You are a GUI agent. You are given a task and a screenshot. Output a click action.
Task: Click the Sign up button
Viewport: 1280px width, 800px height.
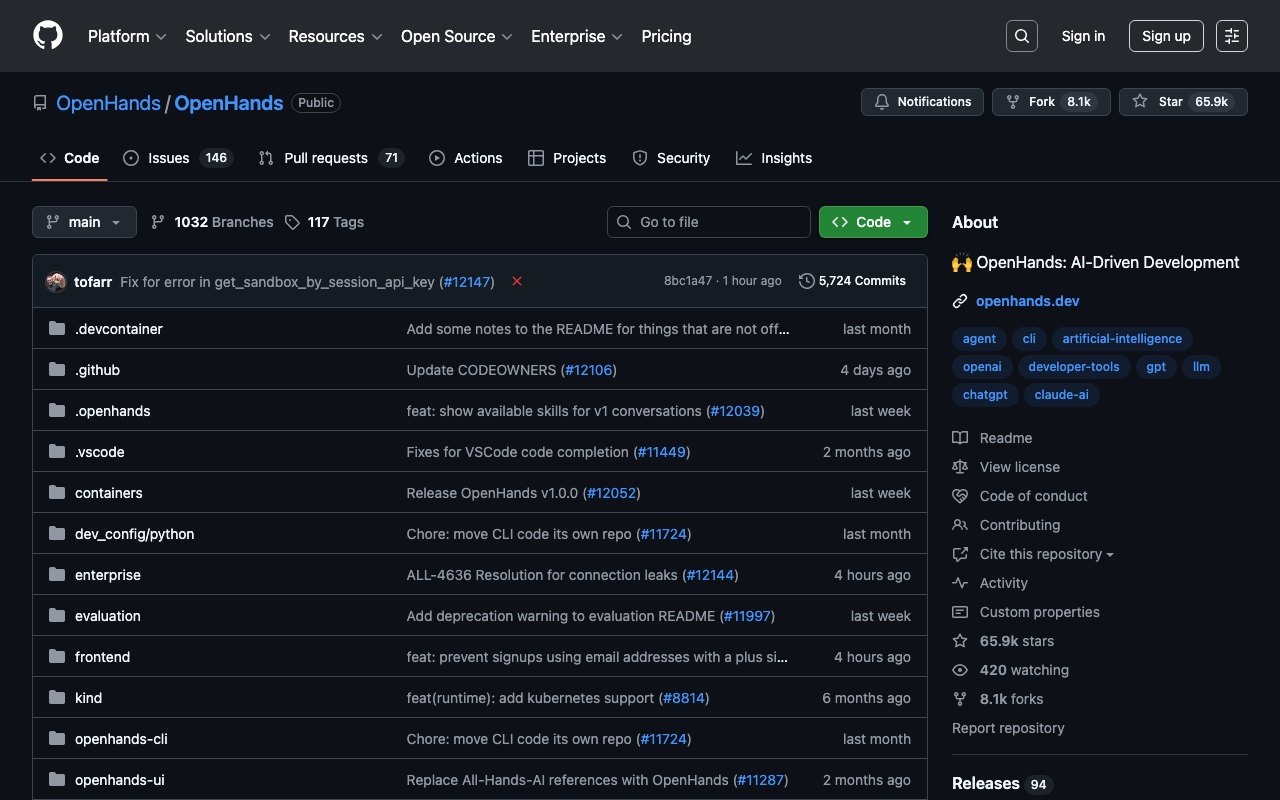pyautogui.click(x=1165, y=36)
